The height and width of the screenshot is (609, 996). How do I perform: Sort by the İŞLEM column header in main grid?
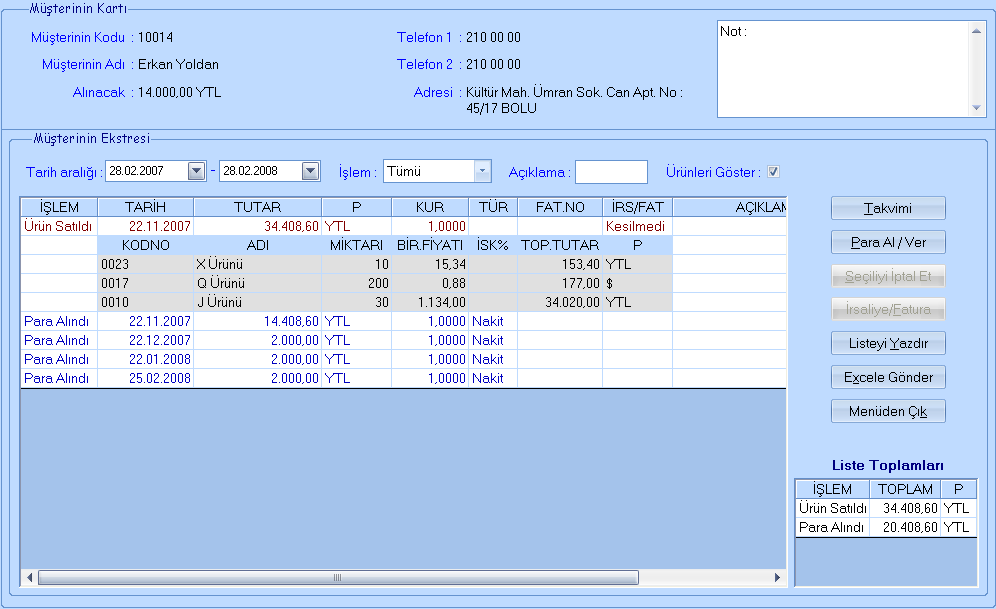(x=59, y=207)
